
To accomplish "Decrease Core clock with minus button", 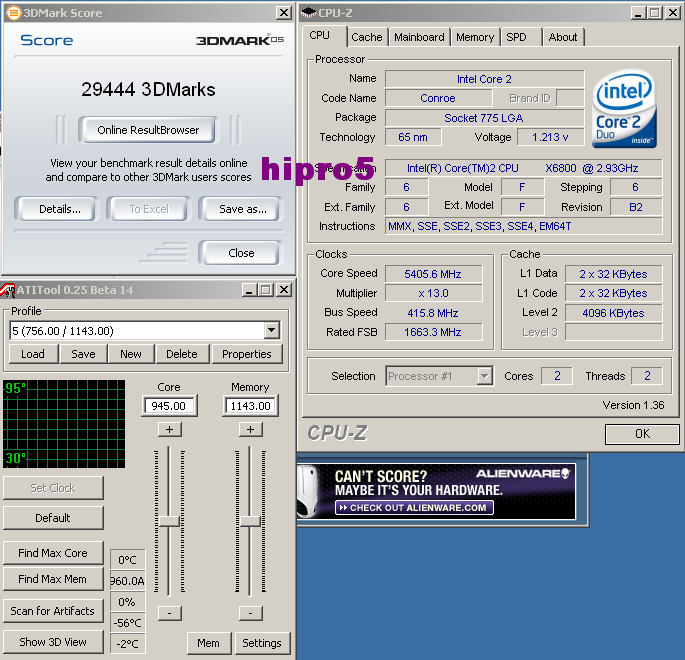I will pos(170,613).
